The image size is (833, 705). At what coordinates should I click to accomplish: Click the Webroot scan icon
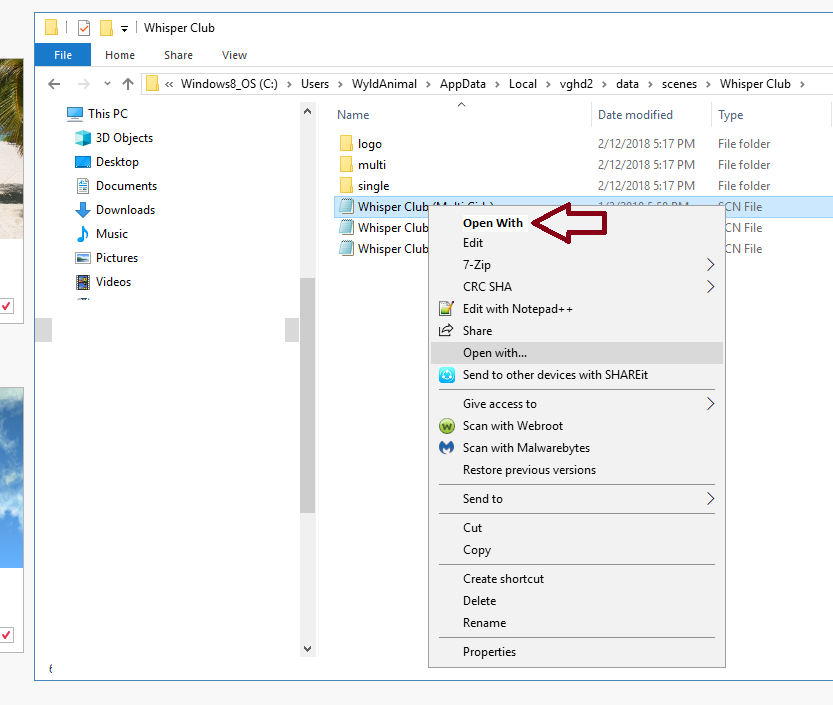[x=447, y=426]
